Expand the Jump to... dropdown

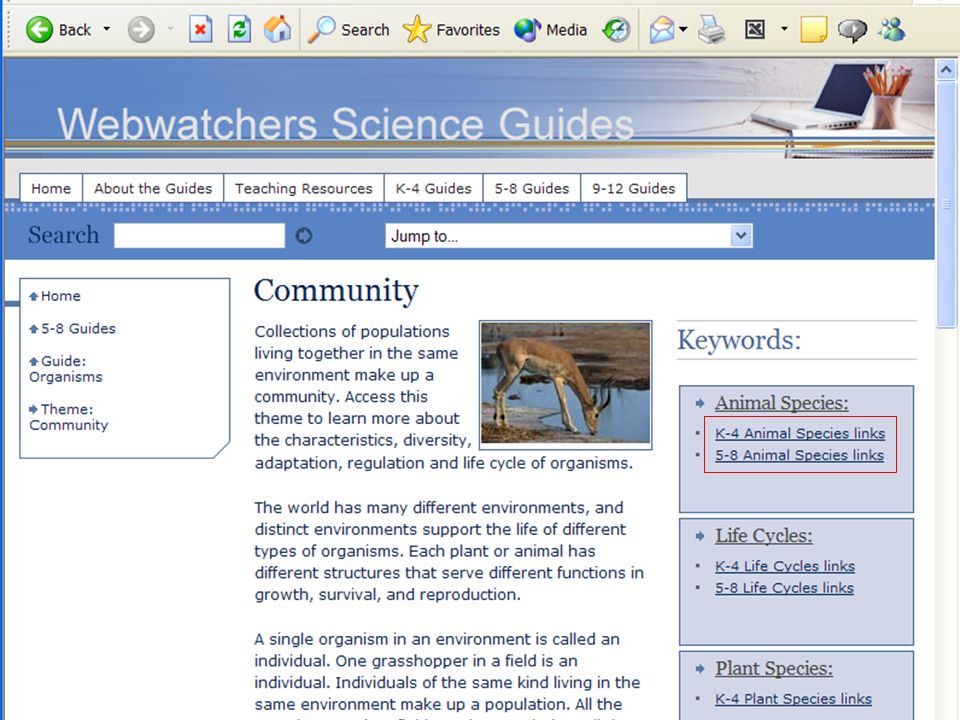pyautogui.click(x=569, y=236)
